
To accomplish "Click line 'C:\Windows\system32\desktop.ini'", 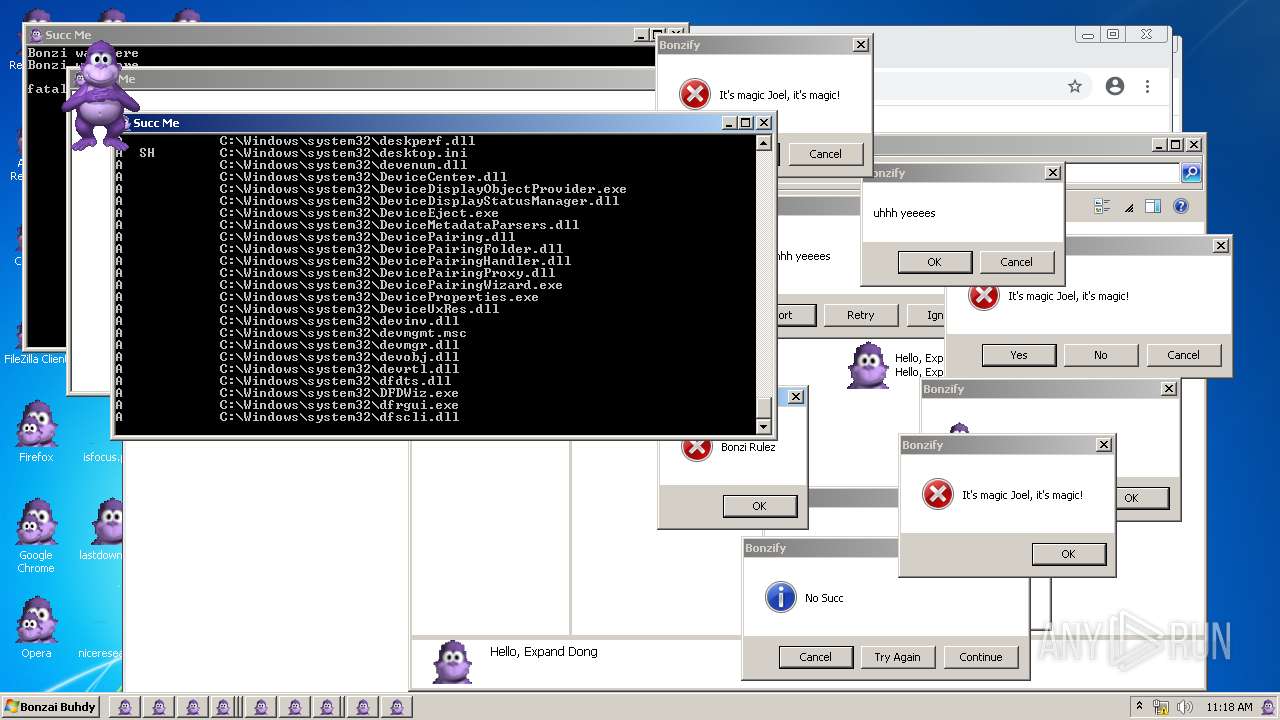I will tap(343, 153).
